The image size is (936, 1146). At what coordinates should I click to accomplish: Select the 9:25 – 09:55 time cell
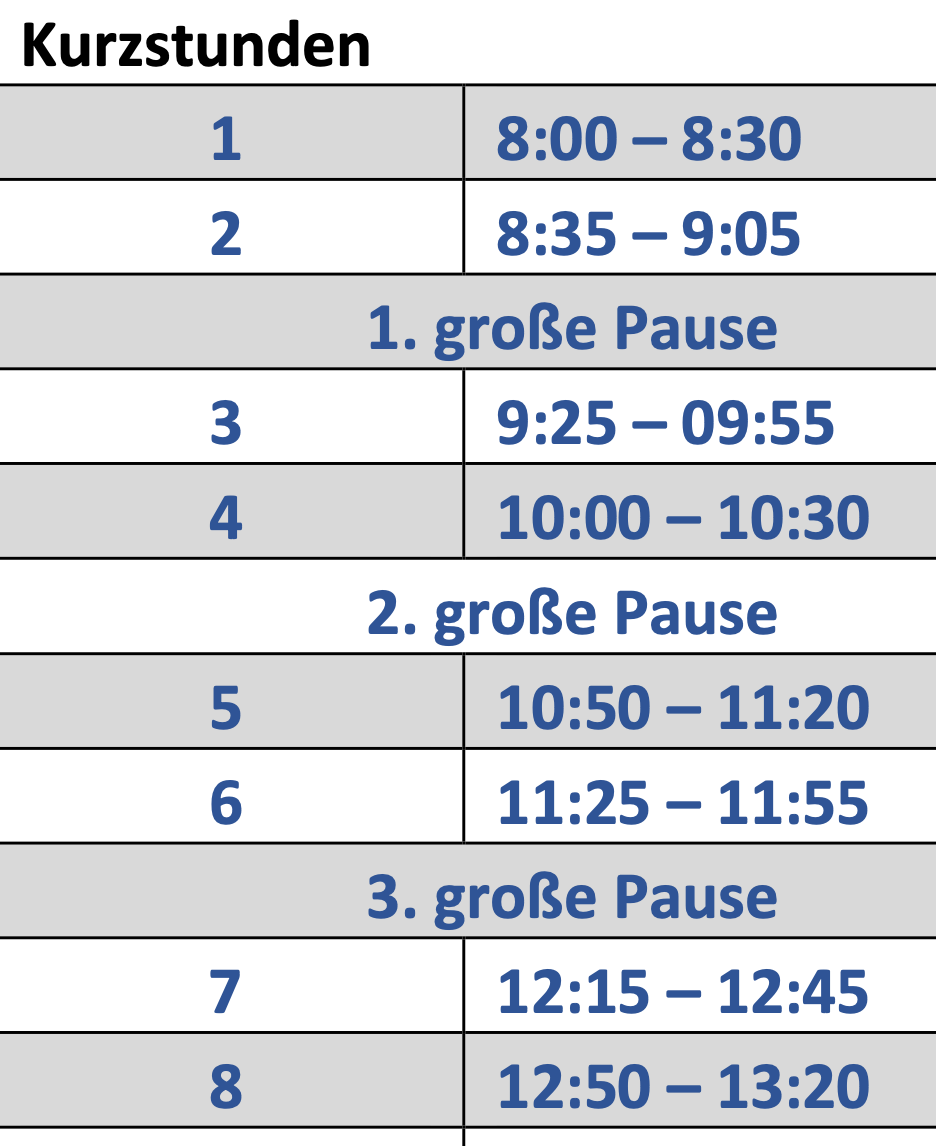point(665,422)
